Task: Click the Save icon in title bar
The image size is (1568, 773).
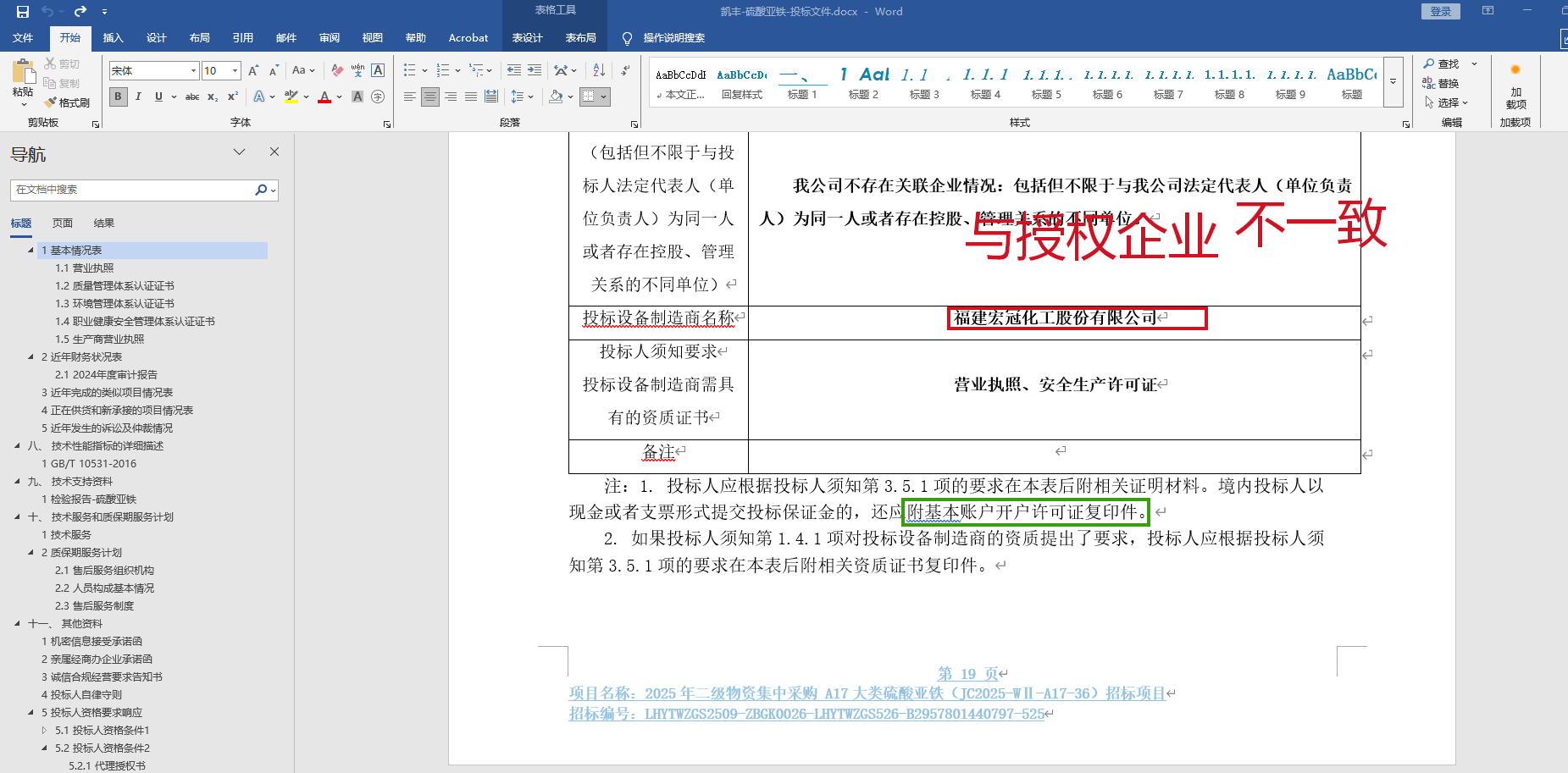Action: [x=23, y=12]
